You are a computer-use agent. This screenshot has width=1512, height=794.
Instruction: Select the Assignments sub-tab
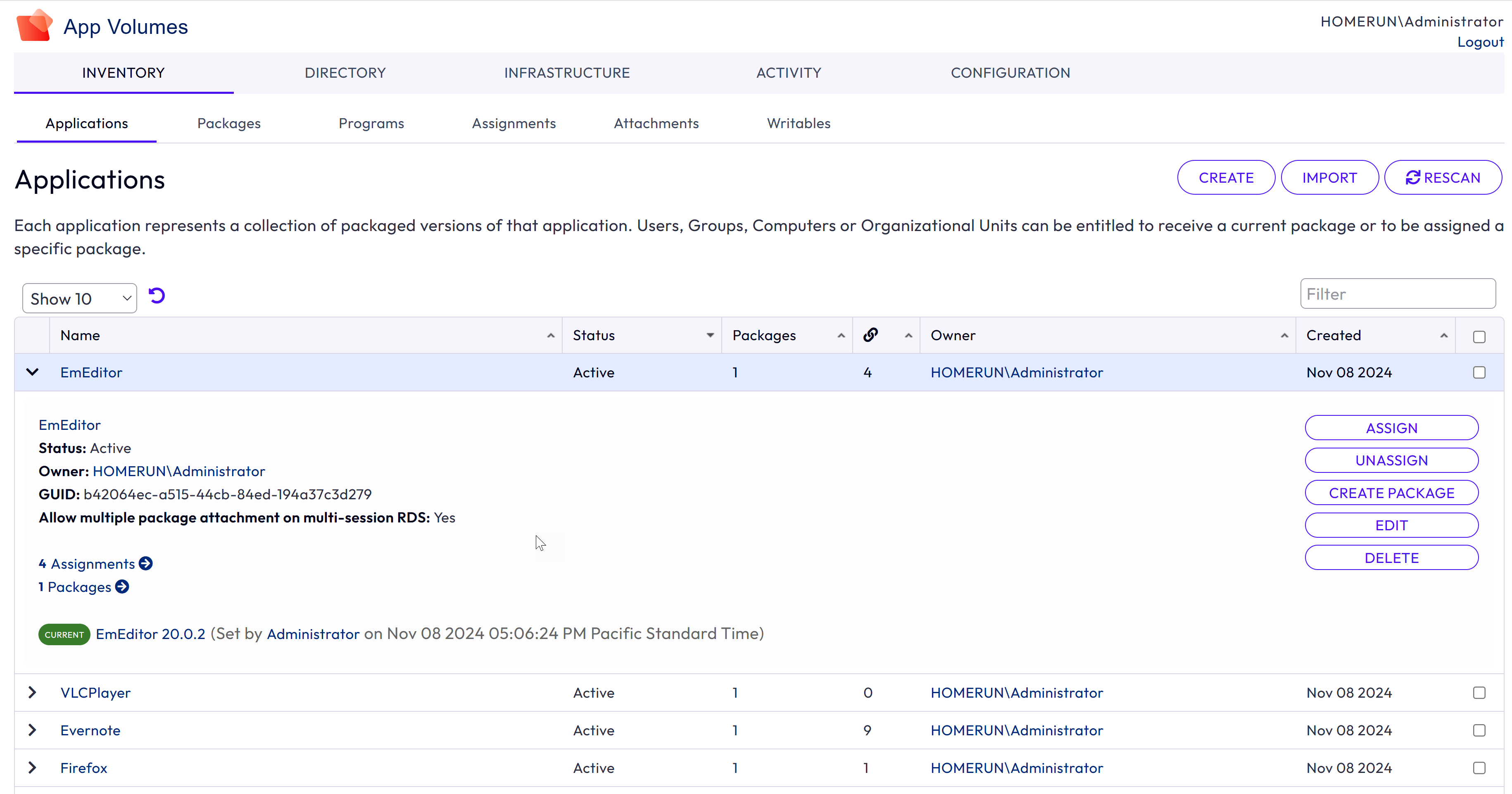point(514,123)
